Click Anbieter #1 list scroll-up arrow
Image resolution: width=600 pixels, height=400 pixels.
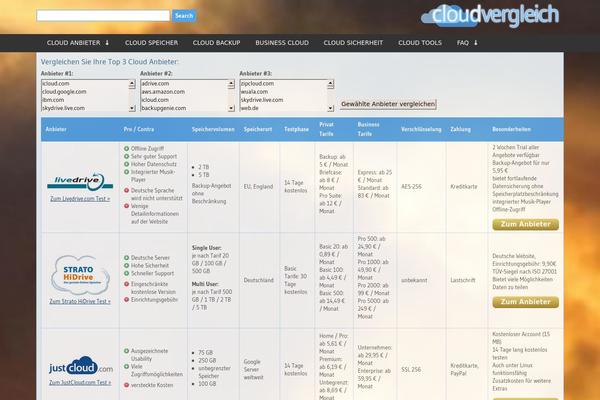click(132, 84)
